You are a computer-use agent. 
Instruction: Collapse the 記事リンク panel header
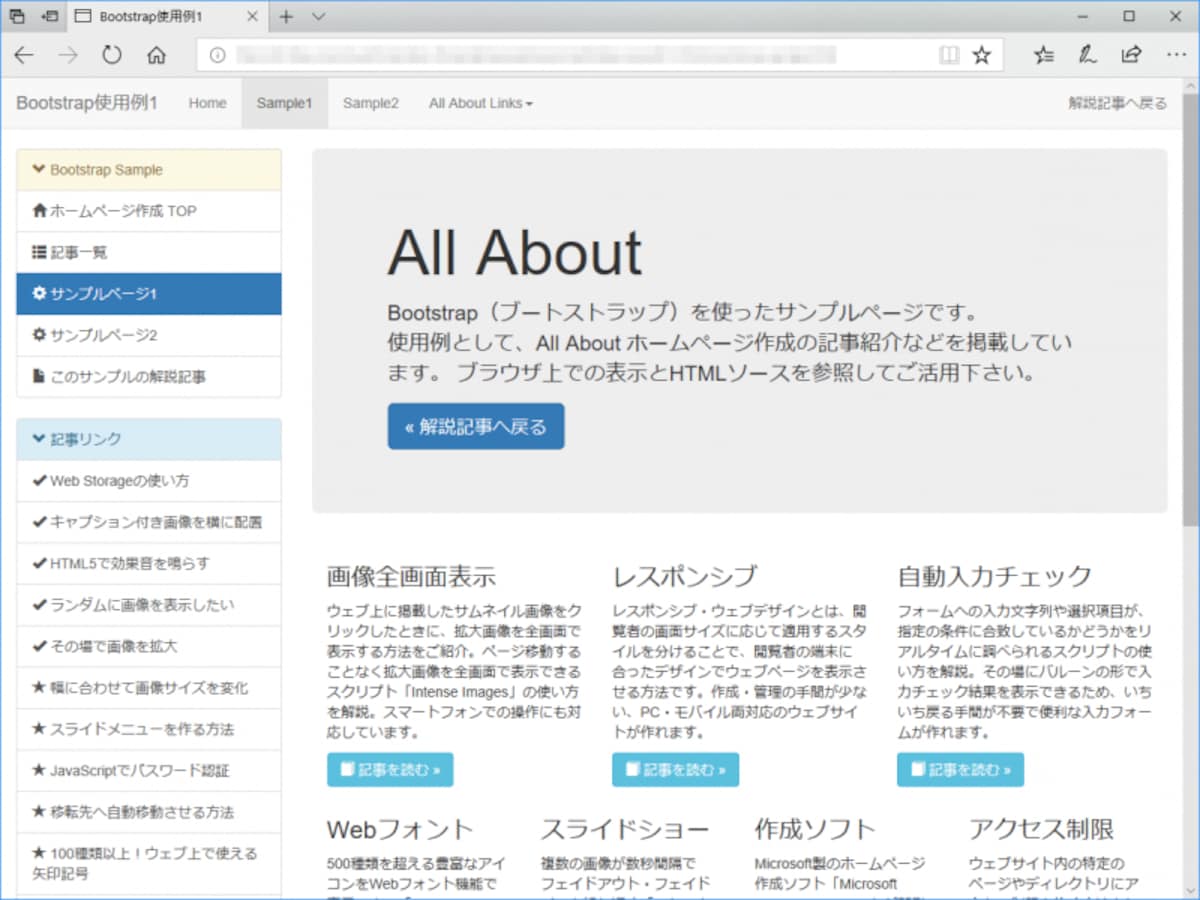(149, 439)
